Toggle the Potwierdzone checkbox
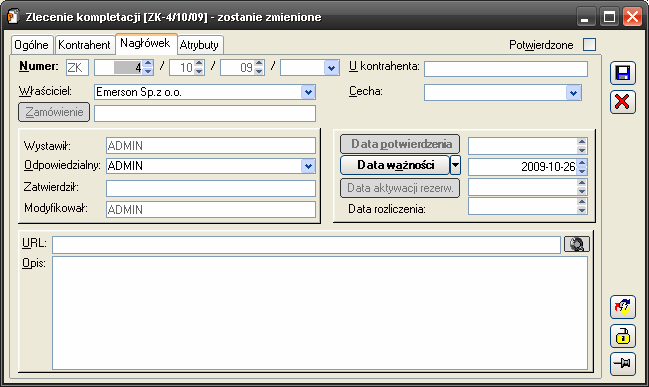 pos(589,44)
